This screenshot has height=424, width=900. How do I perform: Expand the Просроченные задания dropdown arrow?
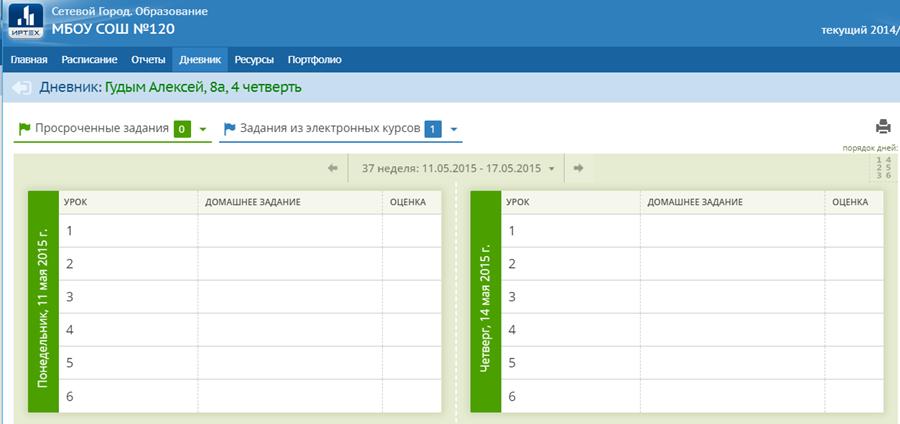[202, 130]
